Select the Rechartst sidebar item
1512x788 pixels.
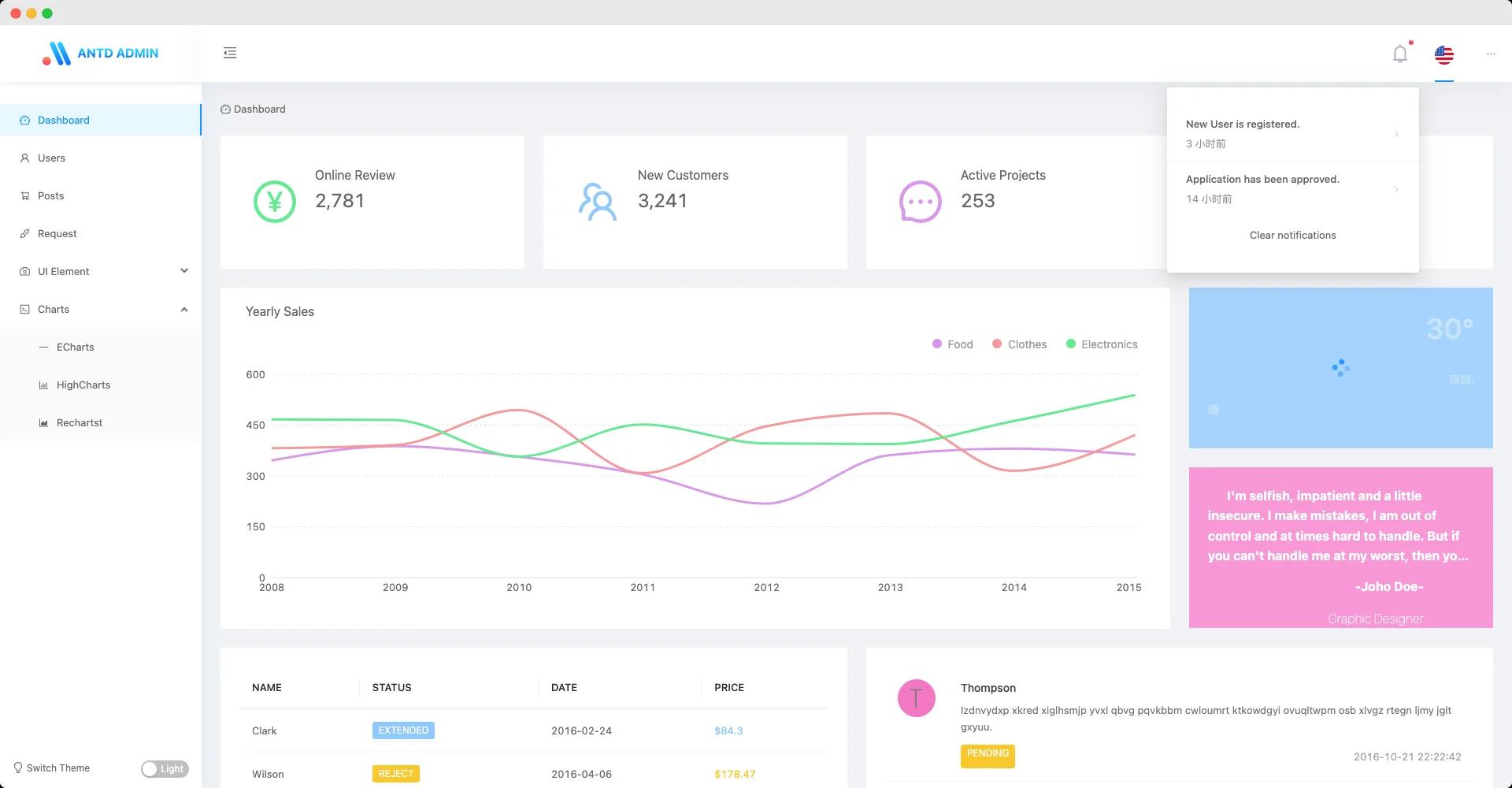tap(79, 422)
